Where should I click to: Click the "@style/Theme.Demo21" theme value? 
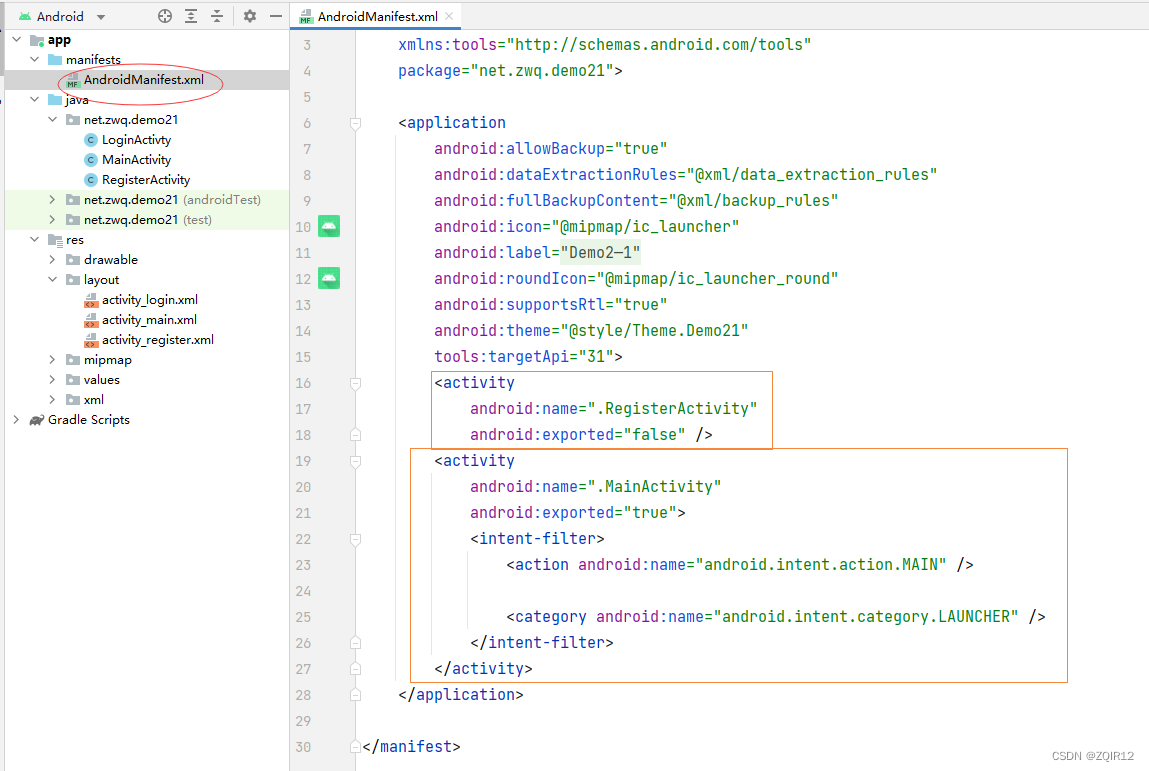(x=654, y=331)
